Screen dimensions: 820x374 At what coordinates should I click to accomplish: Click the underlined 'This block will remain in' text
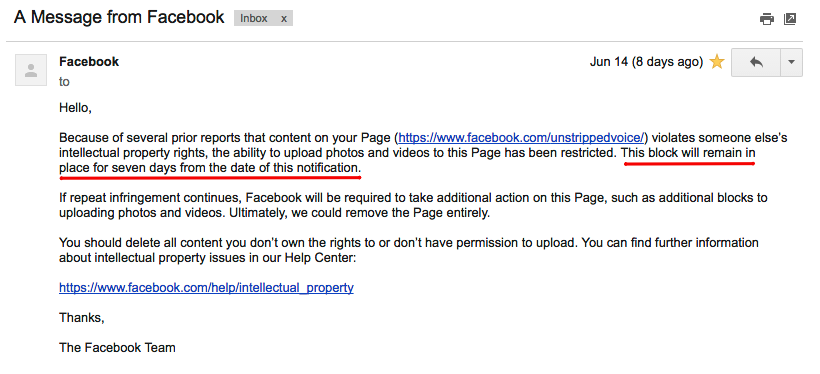pyautogui.click(x=689, y=153)
